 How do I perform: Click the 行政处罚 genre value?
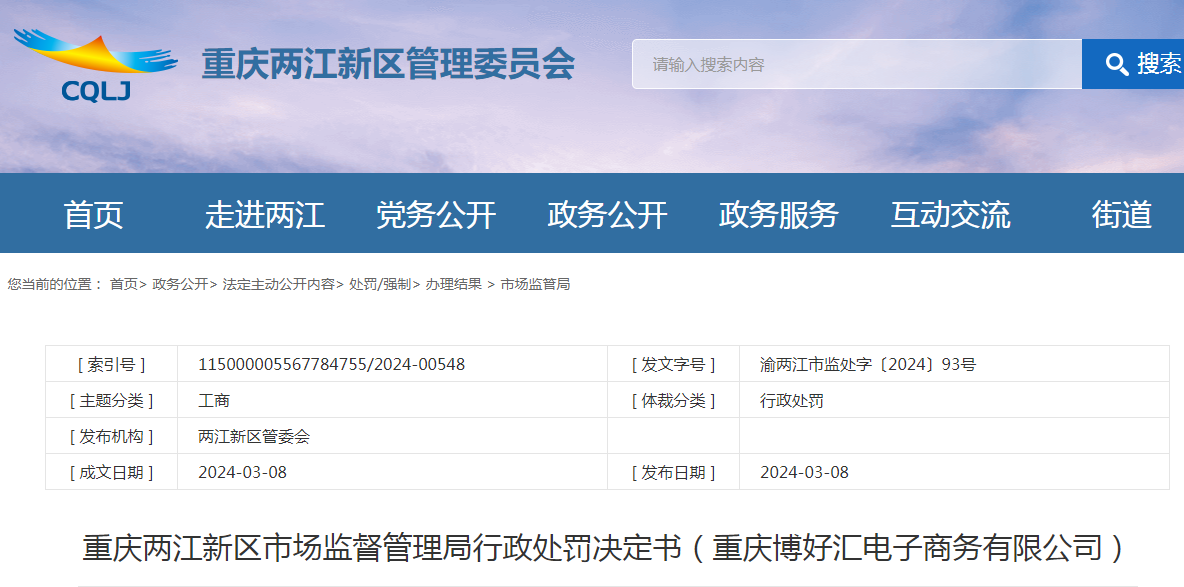coord(791,401)
